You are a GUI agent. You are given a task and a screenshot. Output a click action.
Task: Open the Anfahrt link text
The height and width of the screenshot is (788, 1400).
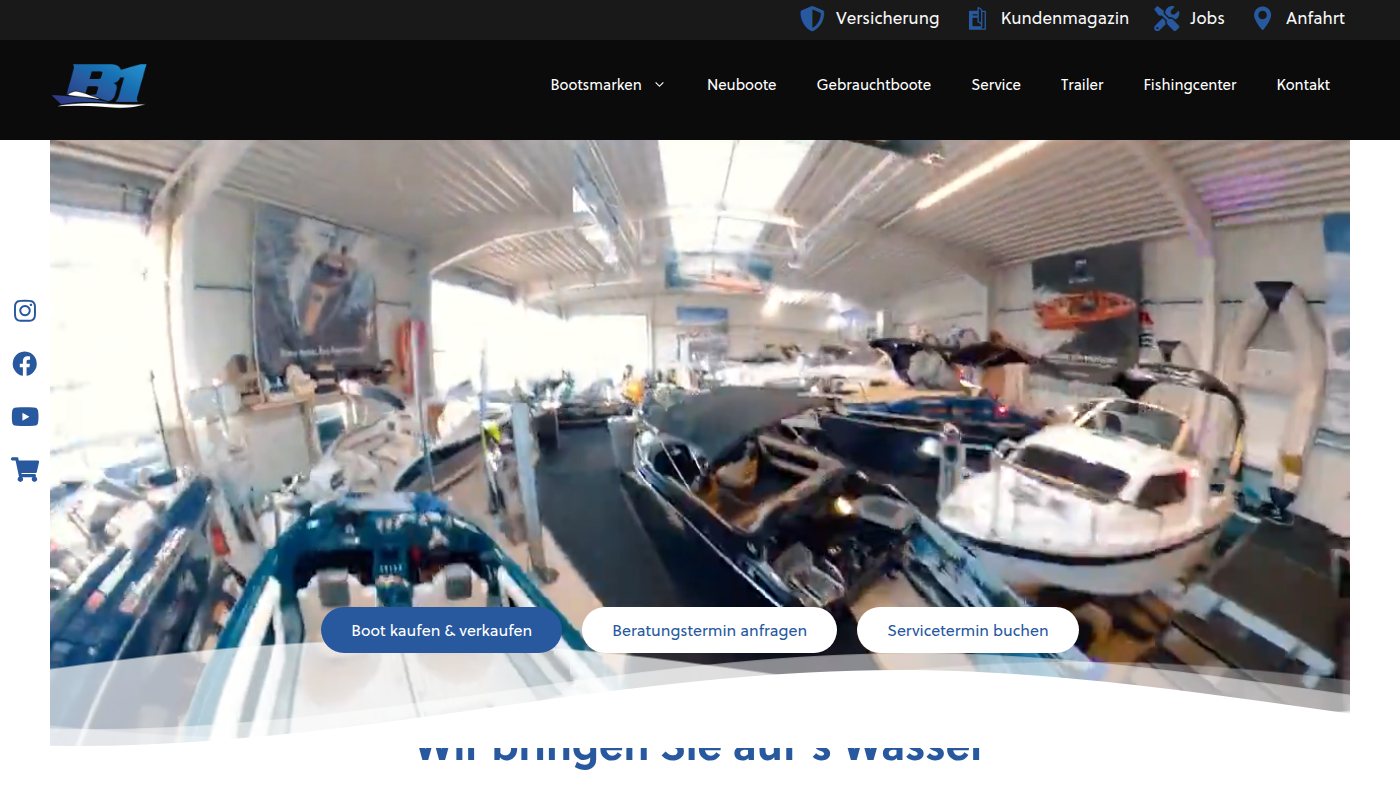click(1315, 18)
